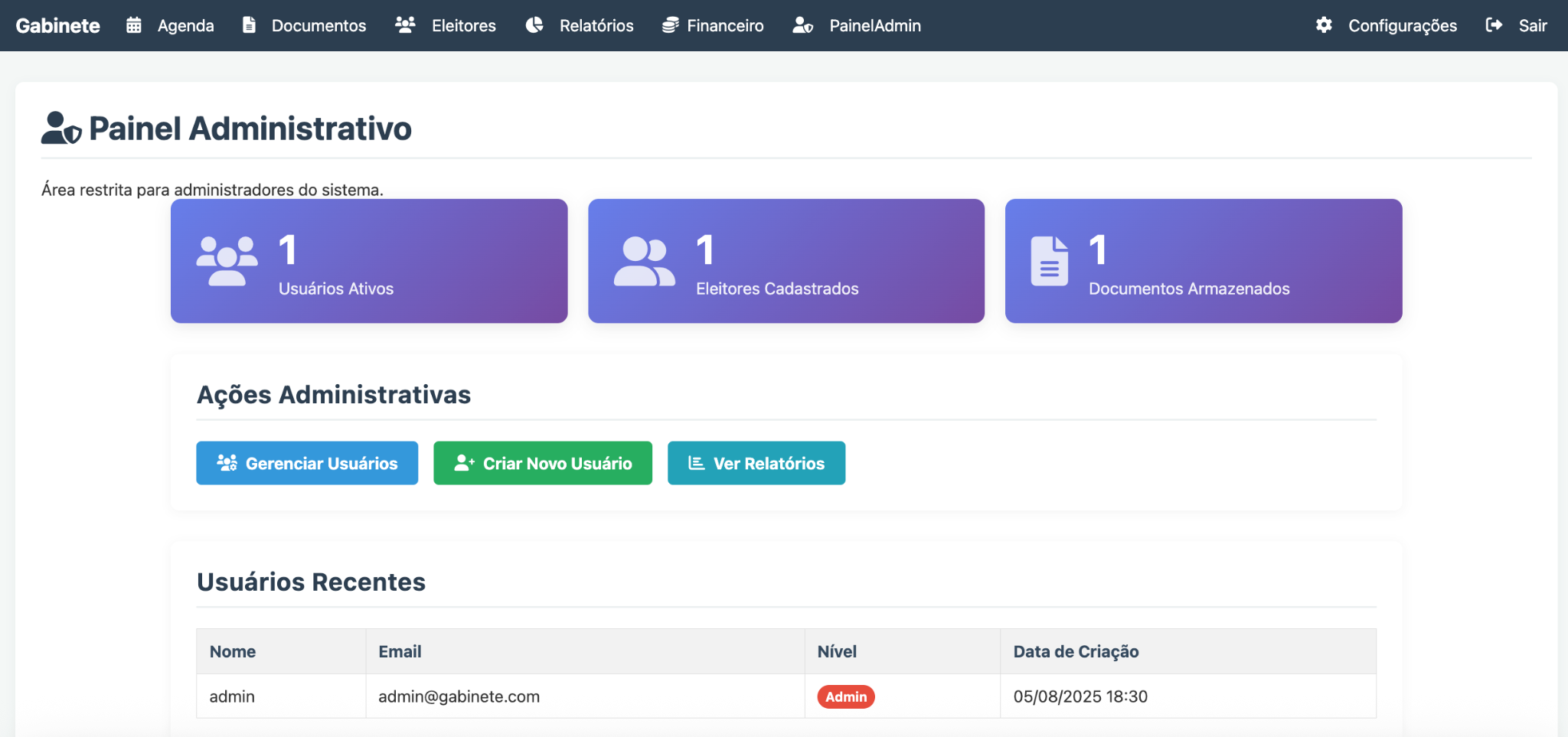The width and height of the screenshot is (1568, 737).
Task: Click the admin@gabinete.com email cell
Action: pyautogui.click(x=459, y=696)
